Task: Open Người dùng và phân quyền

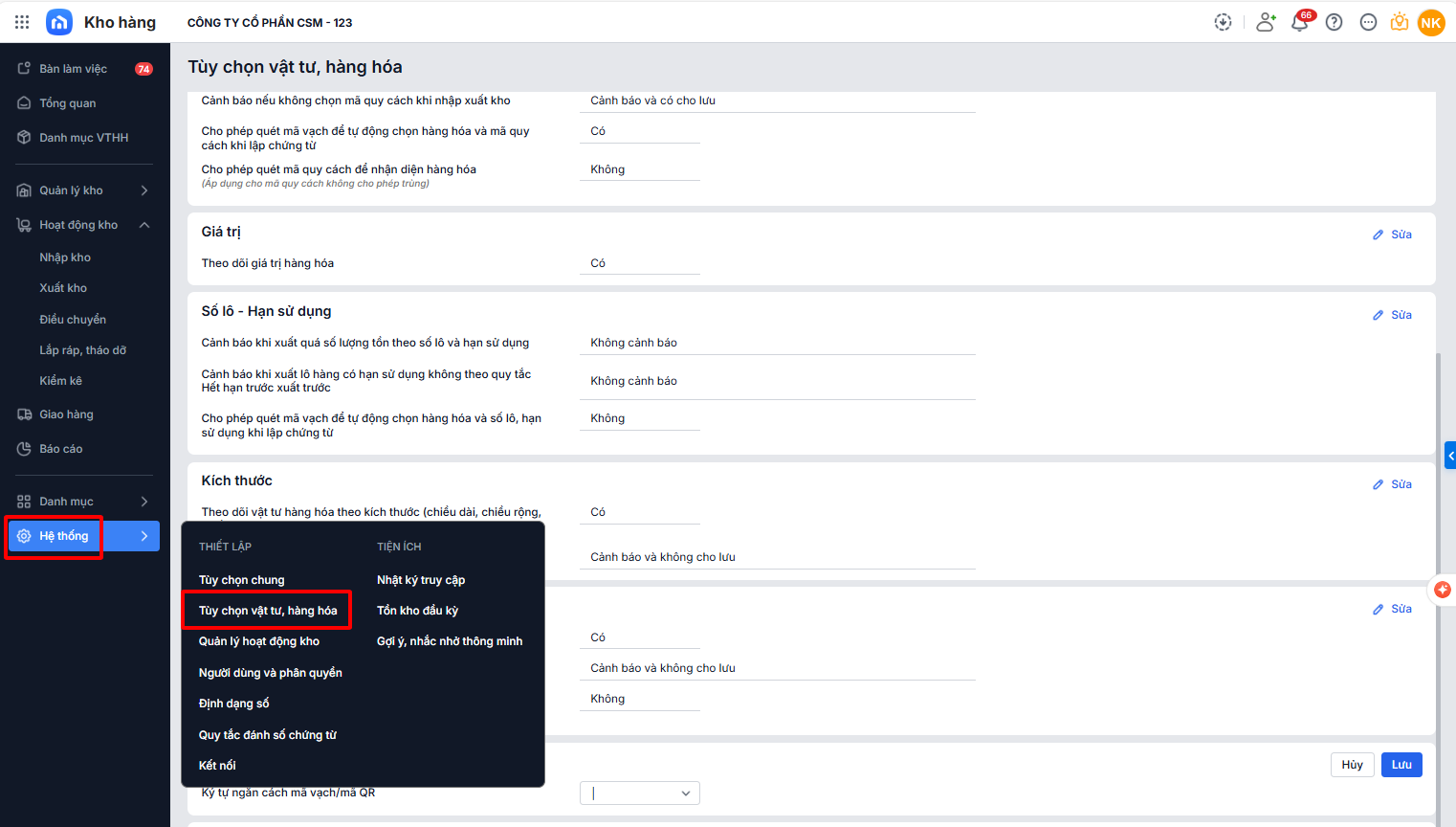Action: (x=270, y=673)
